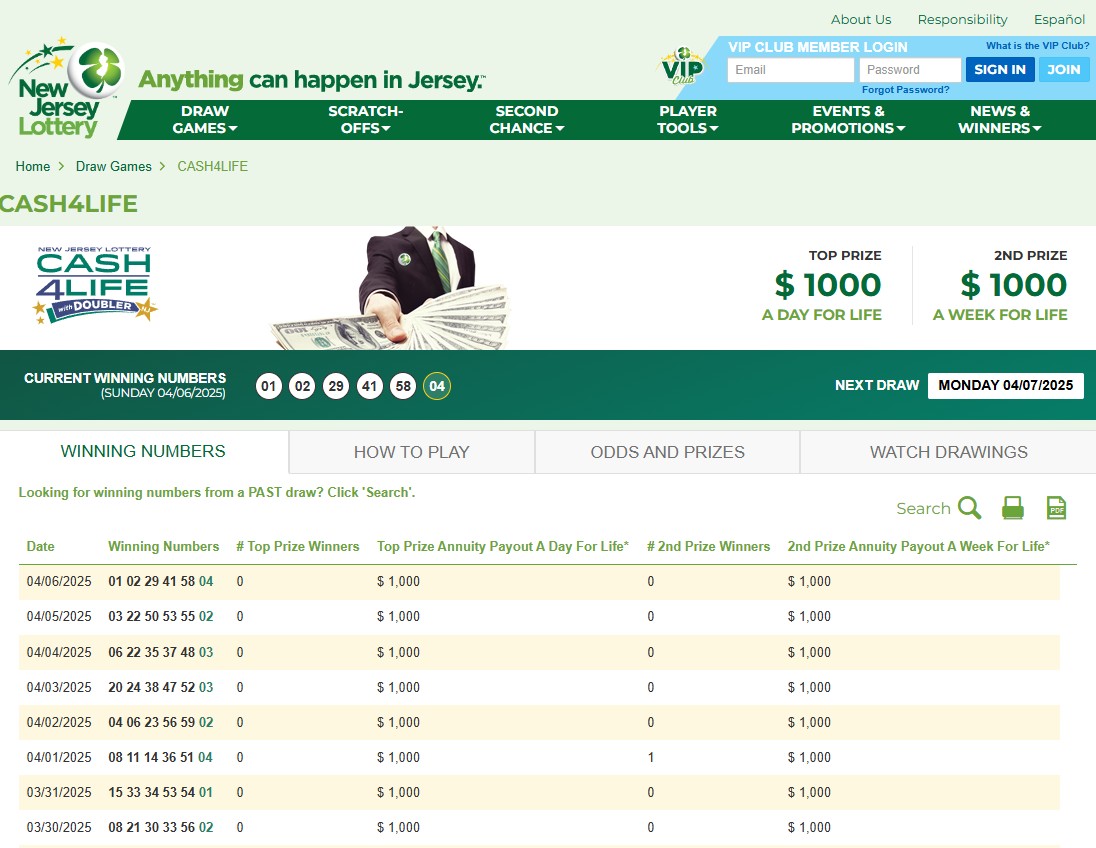Switch the site language to Español
1096x848 pixels.
point(1059,19)
